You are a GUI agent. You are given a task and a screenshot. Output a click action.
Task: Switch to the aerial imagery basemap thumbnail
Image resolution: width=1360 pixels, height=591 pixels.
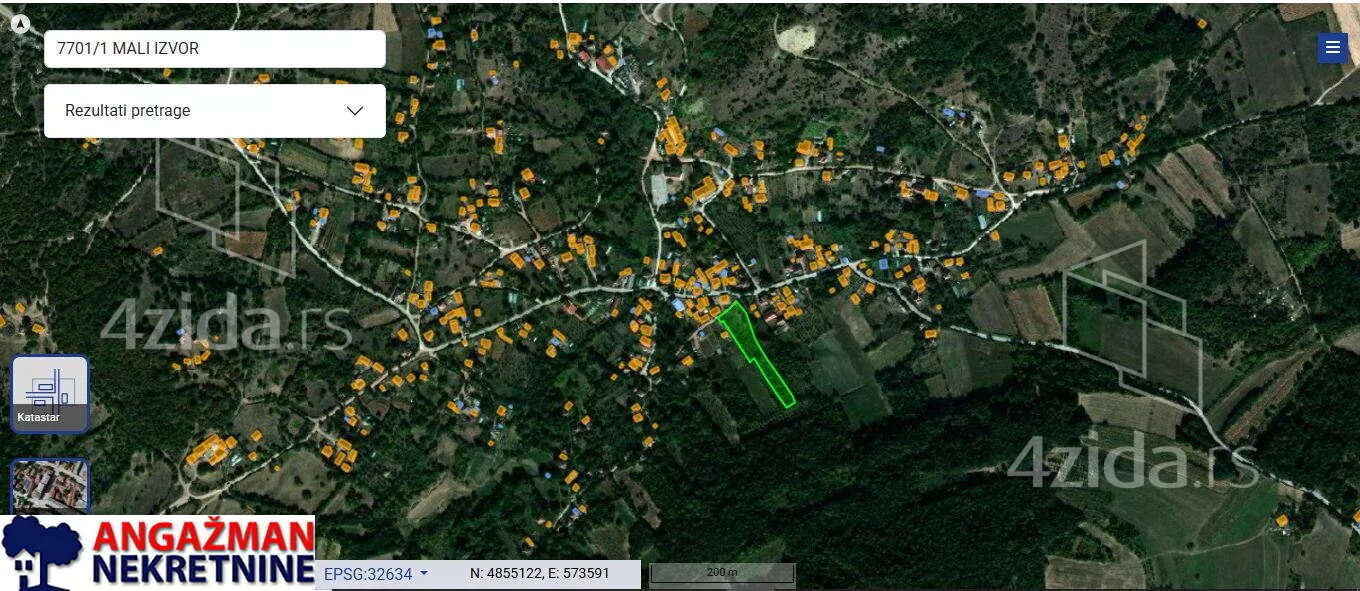click(x=50, y=485)
